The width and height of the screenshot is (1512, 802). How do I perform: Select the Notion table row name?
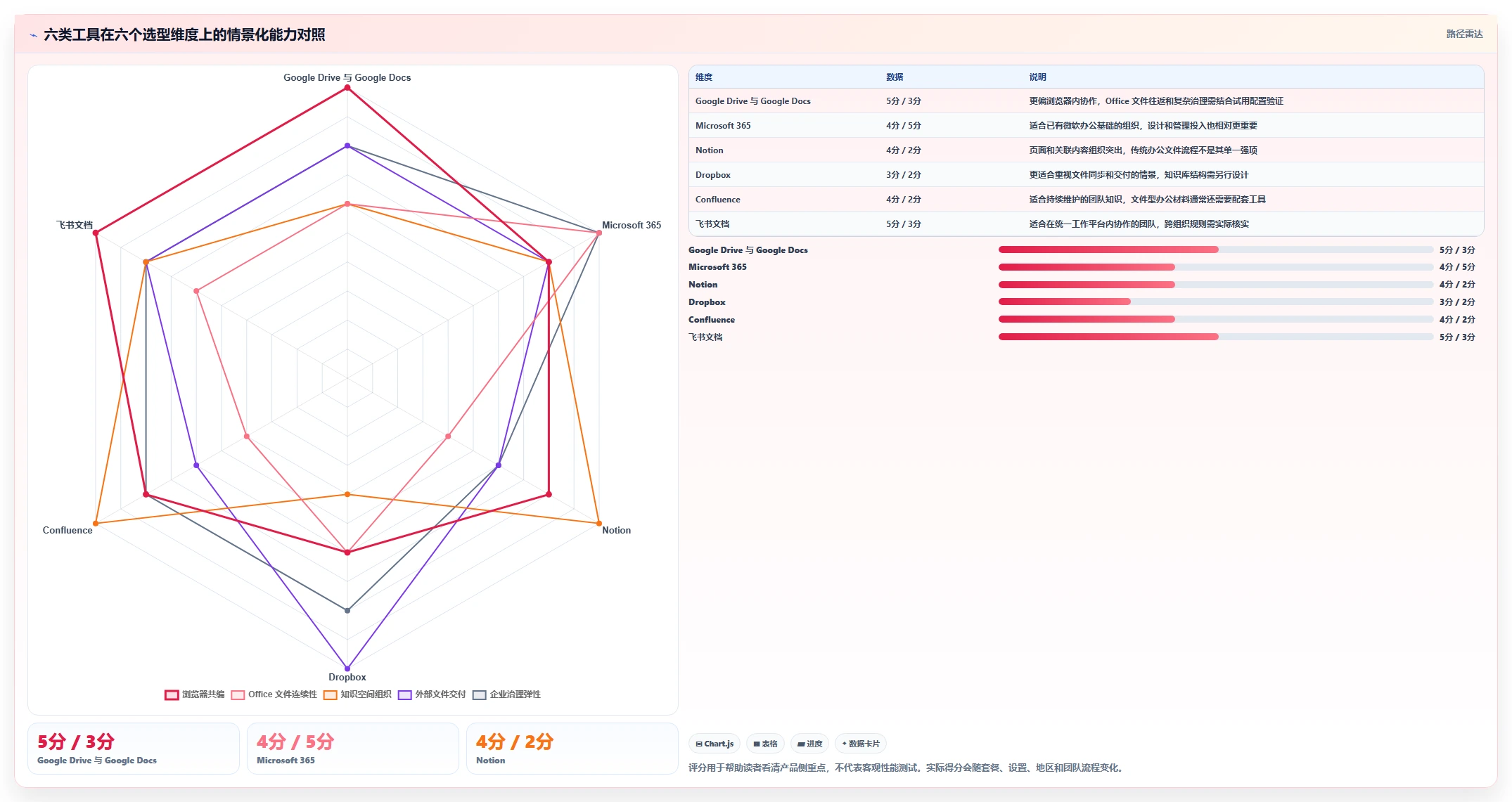[x=710, y=150]
